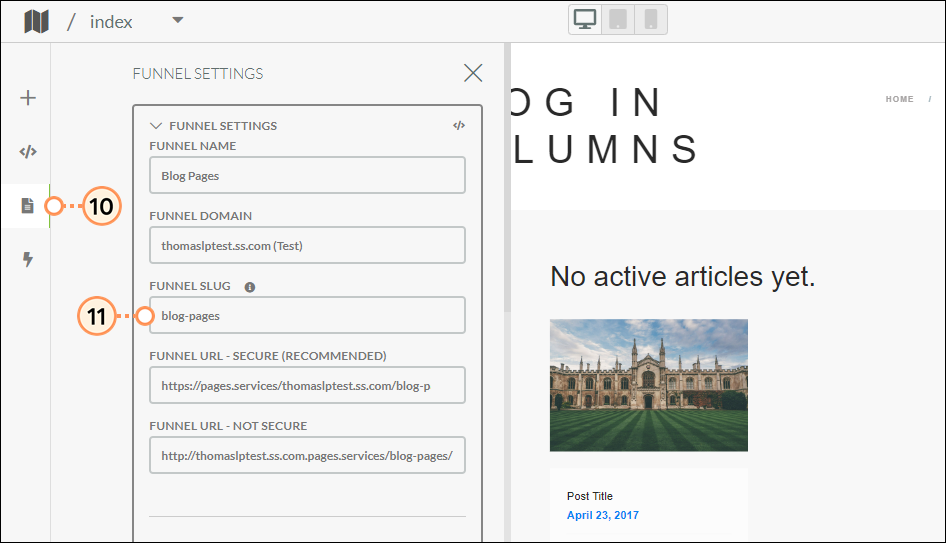
Task: Click the settings panel vertical scrollbar
Action: pyautogui.click(x=507, y=178)
